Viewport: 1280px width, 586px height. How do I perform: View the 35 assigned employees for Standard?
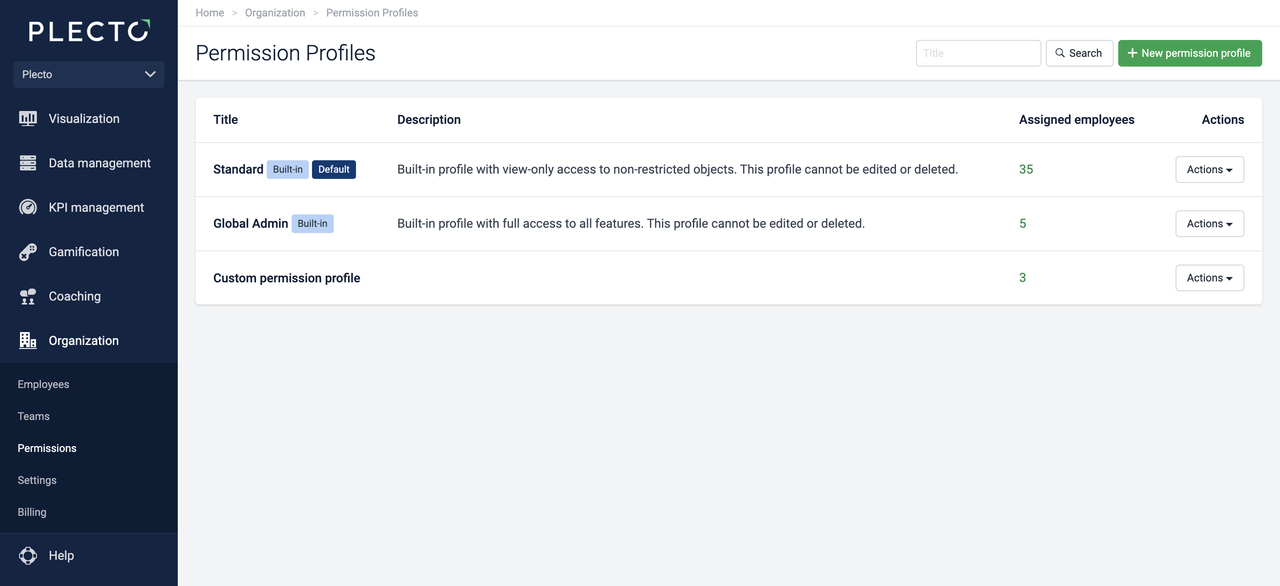1026,170
